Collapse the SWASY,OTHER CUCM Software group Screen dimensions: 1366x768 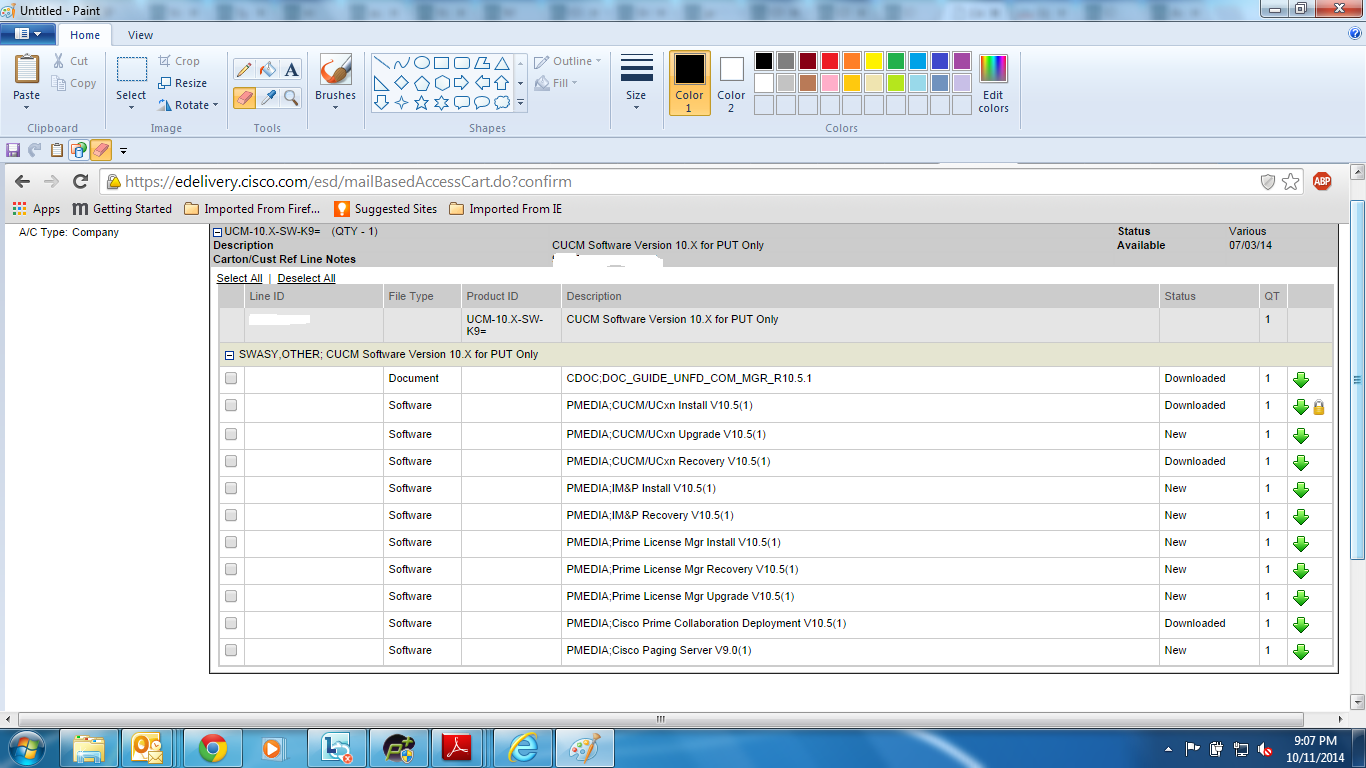(x=229, y=355)
